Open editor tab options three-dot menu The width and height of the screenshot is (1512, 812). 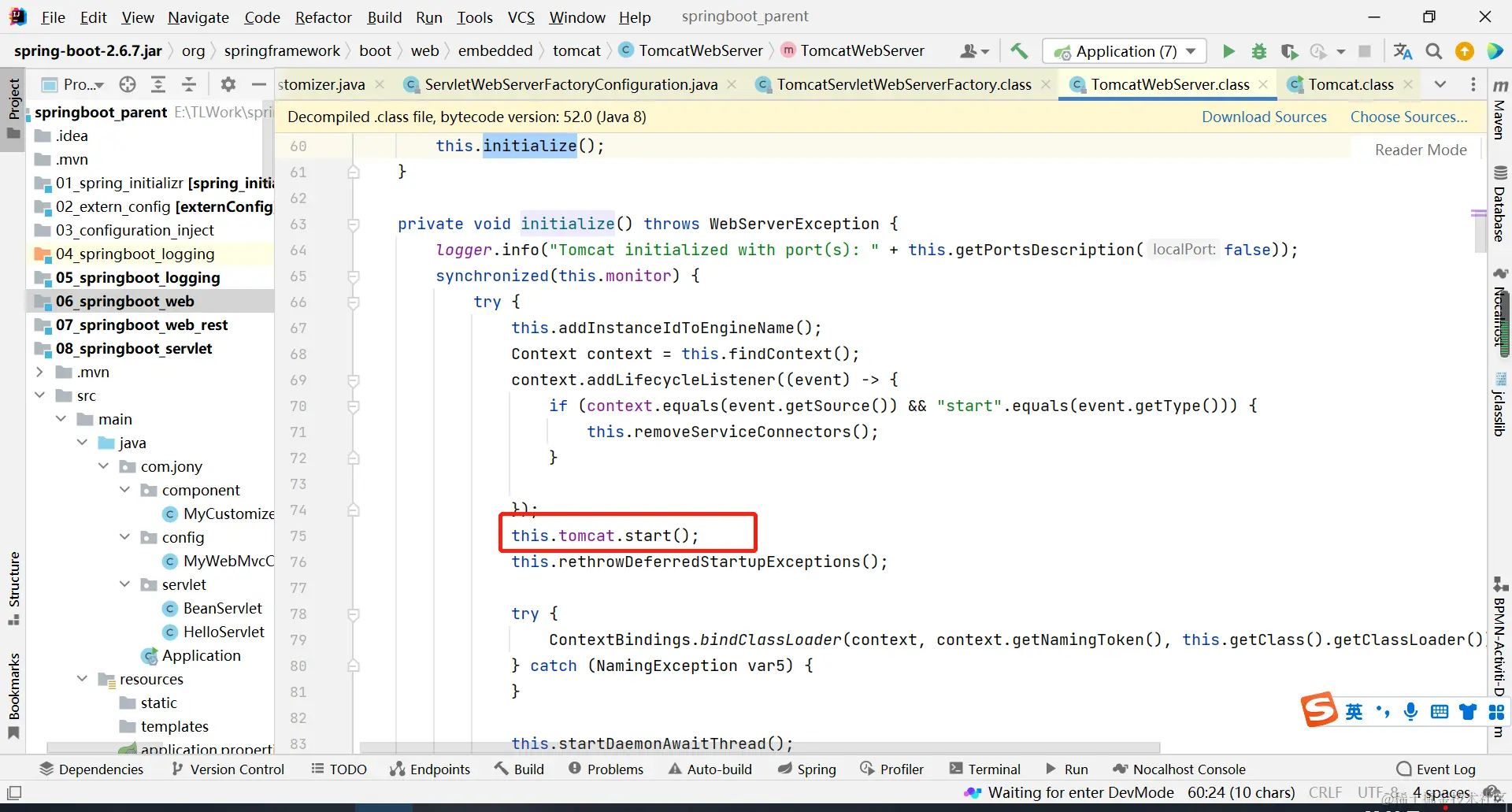(1473, 84)
